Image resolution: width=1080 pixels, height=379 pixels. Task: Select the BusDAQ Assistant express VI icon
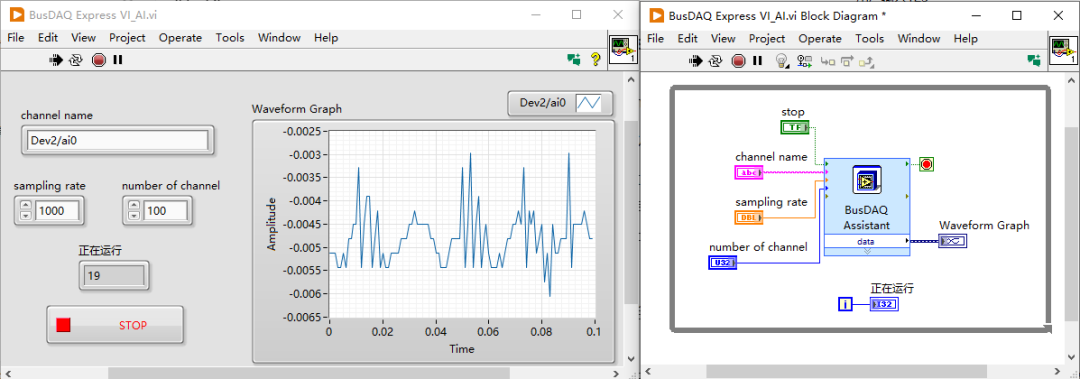866,181
